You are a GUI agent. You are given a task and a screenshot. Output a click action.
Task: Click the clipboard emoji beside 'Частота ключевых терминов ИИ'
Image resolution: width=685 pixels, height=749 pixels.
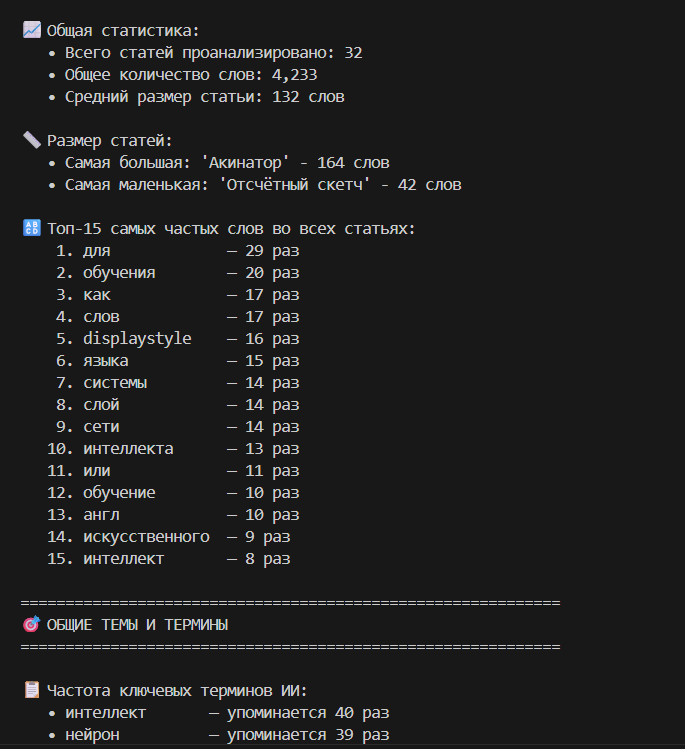31,691
